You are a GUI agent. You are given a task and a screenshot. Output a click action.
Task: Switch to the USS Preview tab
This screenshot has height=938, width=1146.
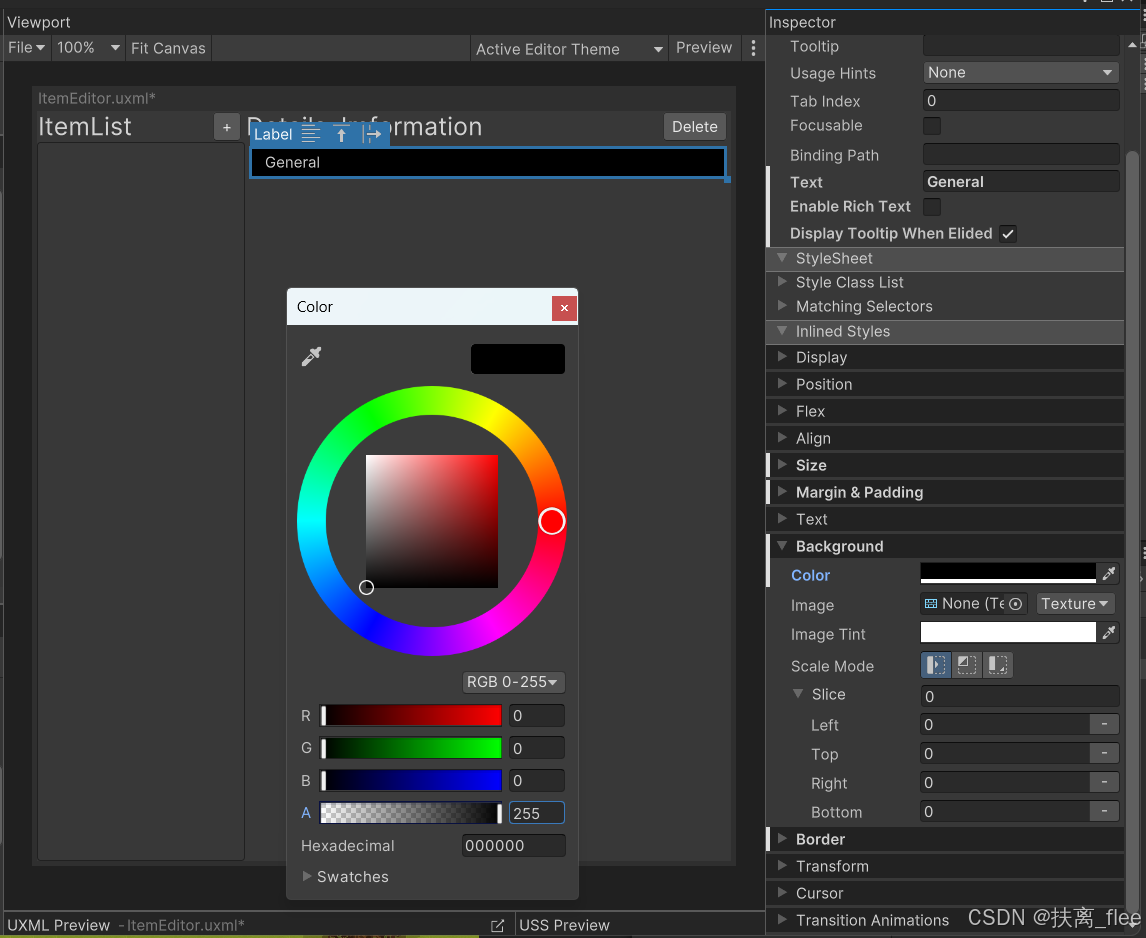(x=566, y=925)
